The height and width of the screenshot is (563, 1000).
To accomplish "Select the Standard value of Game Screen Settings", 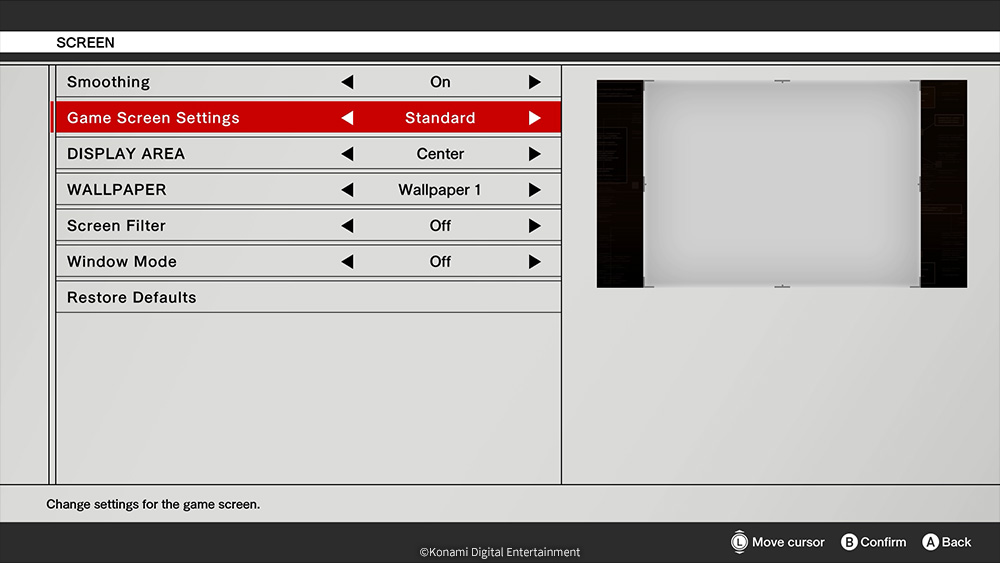I will pos(440,118).
